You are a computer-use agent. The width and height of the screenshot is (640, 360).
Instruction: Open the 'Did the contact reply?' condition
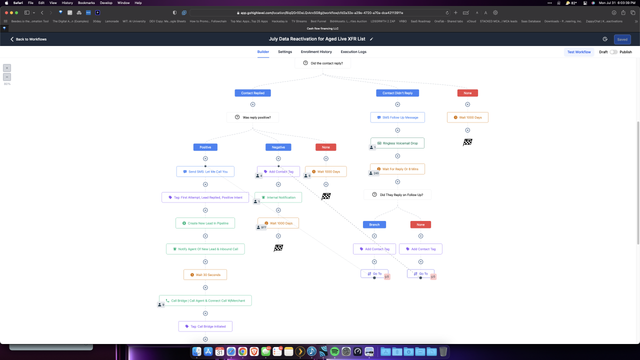323,63
